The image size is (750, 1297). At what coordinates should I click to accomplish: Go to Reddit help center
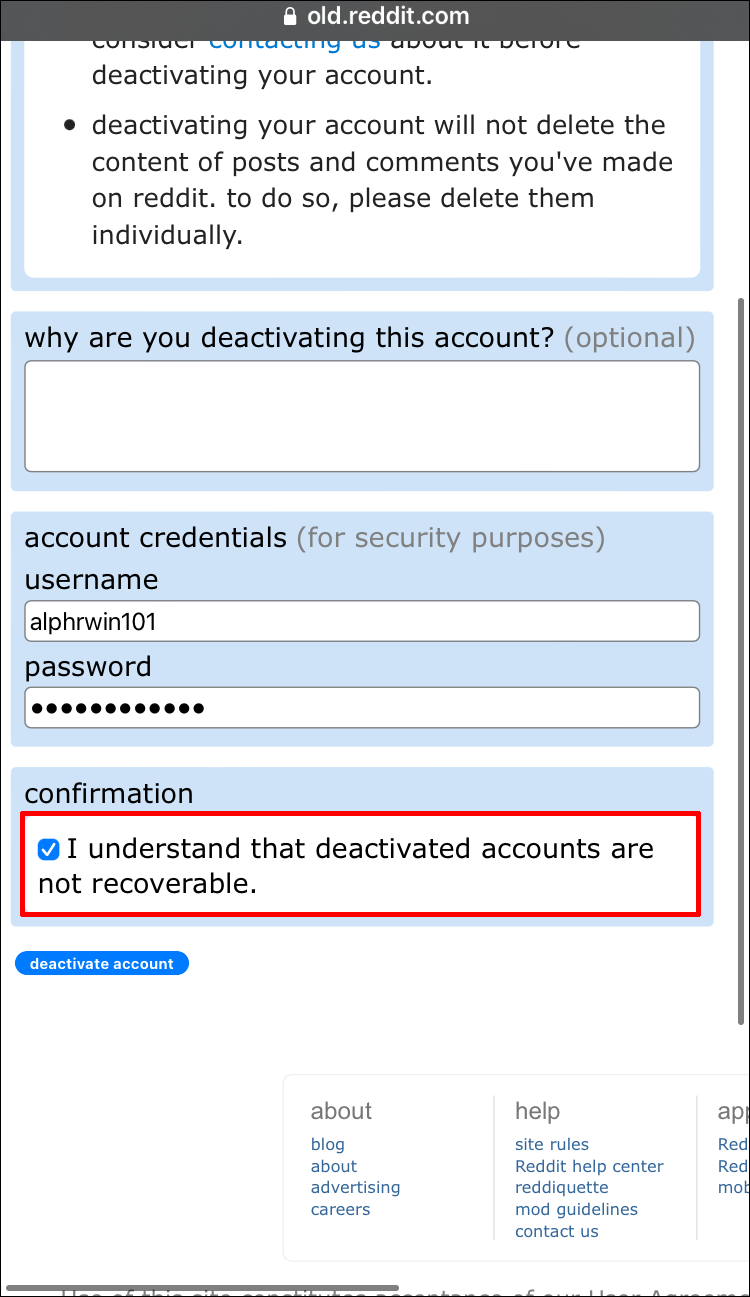[x=589, y=1166]
